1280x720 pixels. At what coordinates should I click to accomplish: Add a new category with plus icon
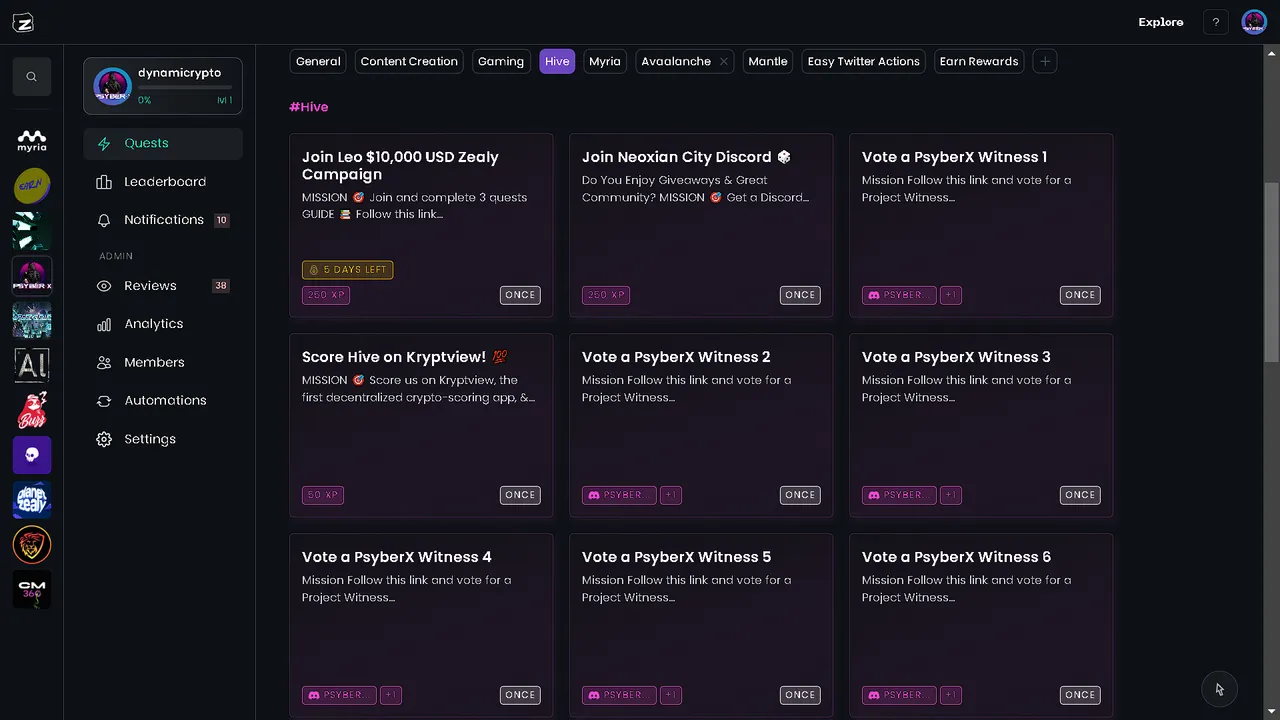pos(1045,61)
